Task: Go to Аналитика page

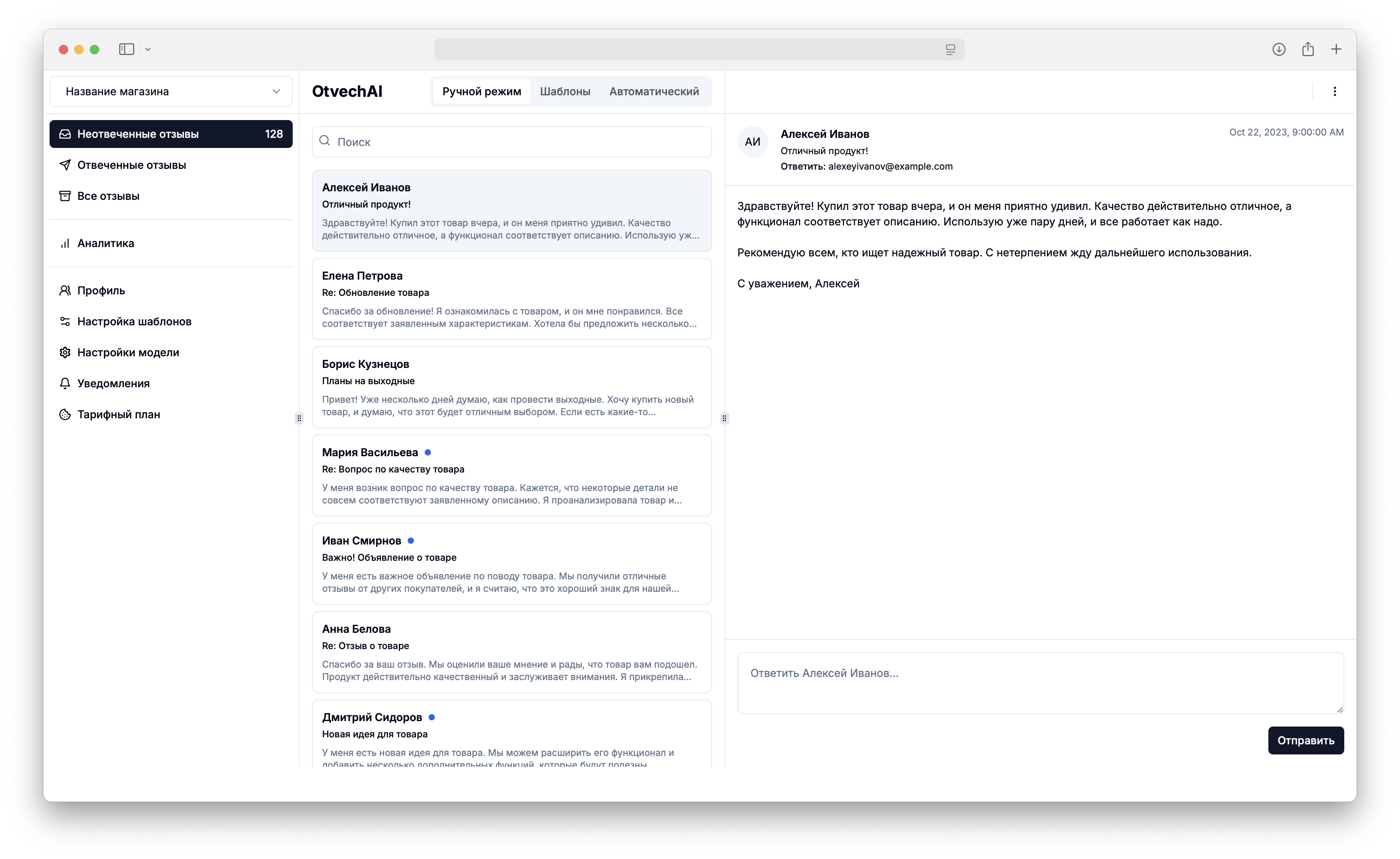Action: click(x=171, y=243)
